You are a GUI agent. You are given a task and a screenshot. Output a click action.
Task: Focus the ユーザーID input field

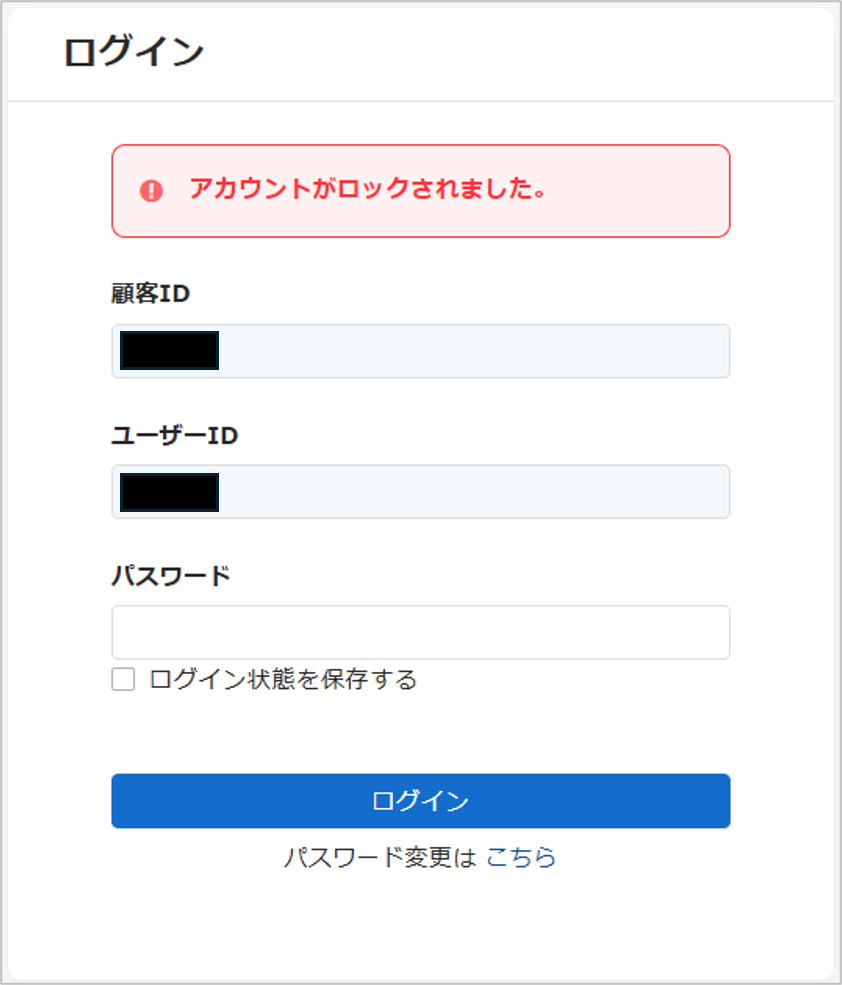click(x=421, y=492)
